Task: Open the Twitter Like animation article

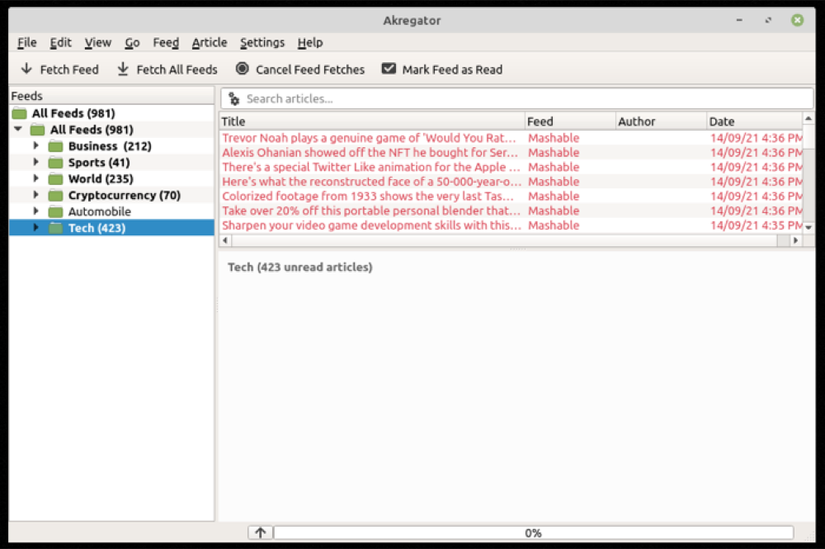Action: pos(511,167)
